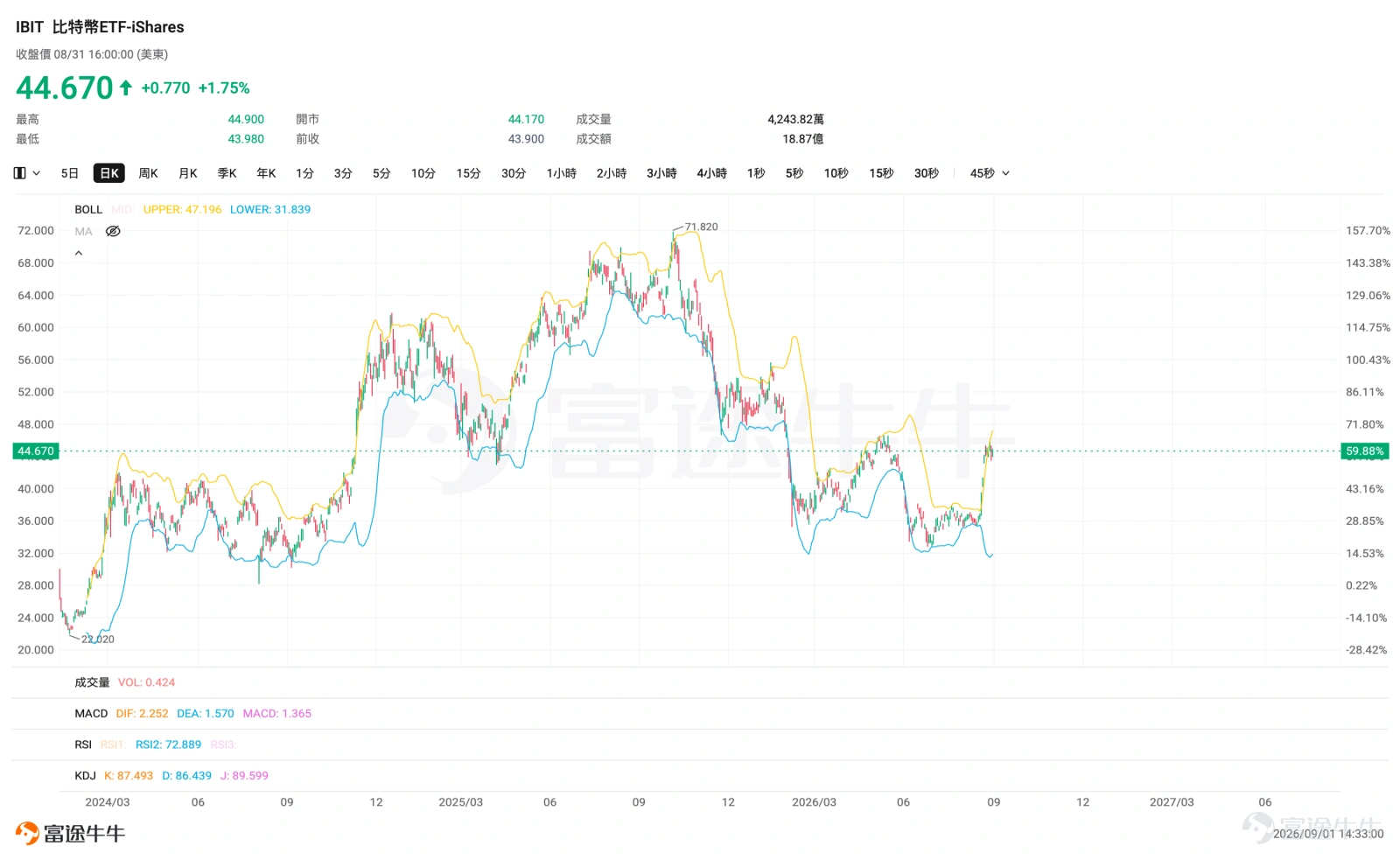Image resolution: width=1400 pixels, height=860 pixels.
Task: Toggle the KDJ K 87.493 line
Action: [129, 776]
